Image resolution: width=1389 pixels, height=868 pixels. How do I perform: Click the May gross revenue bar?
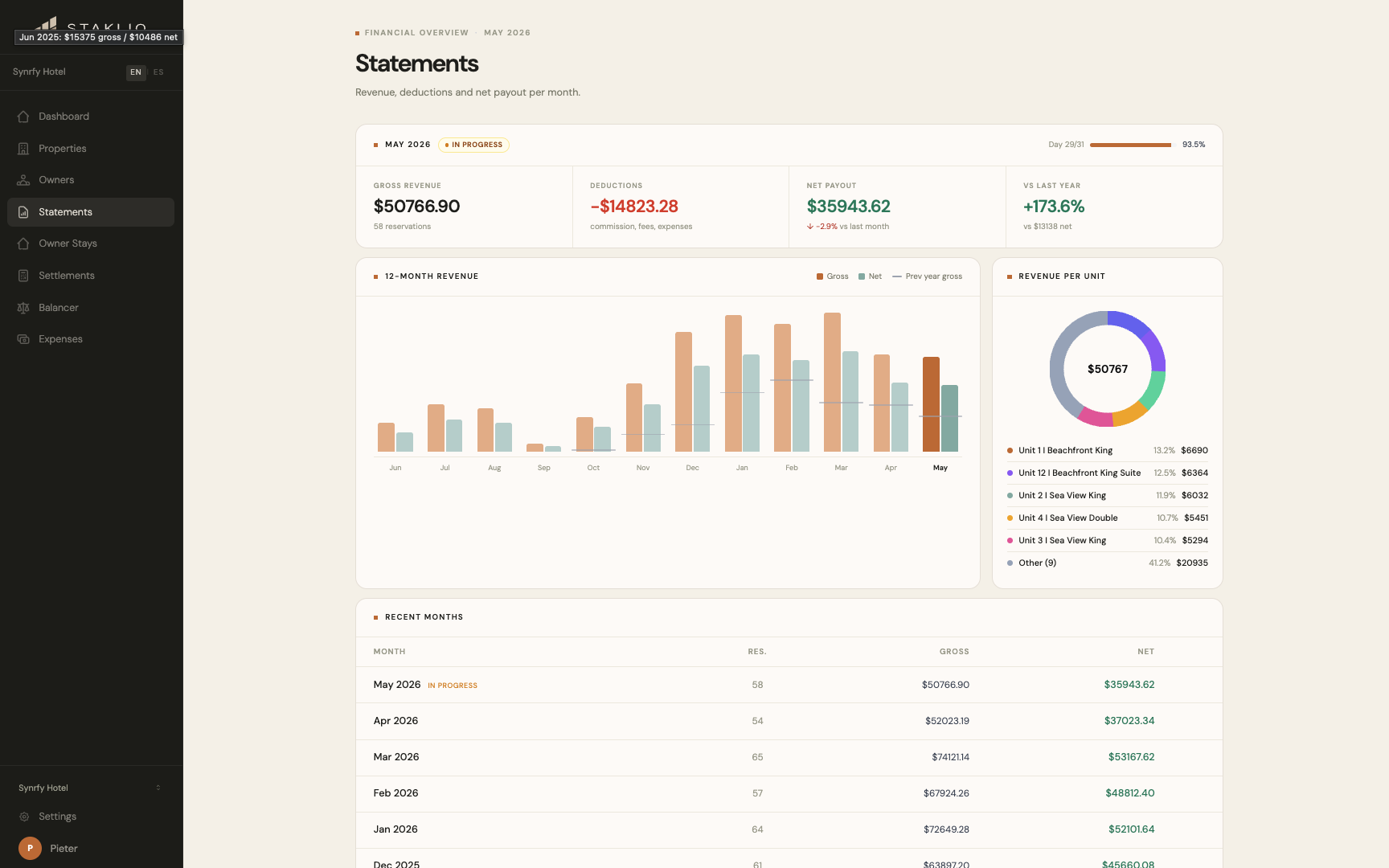point(931,404)
